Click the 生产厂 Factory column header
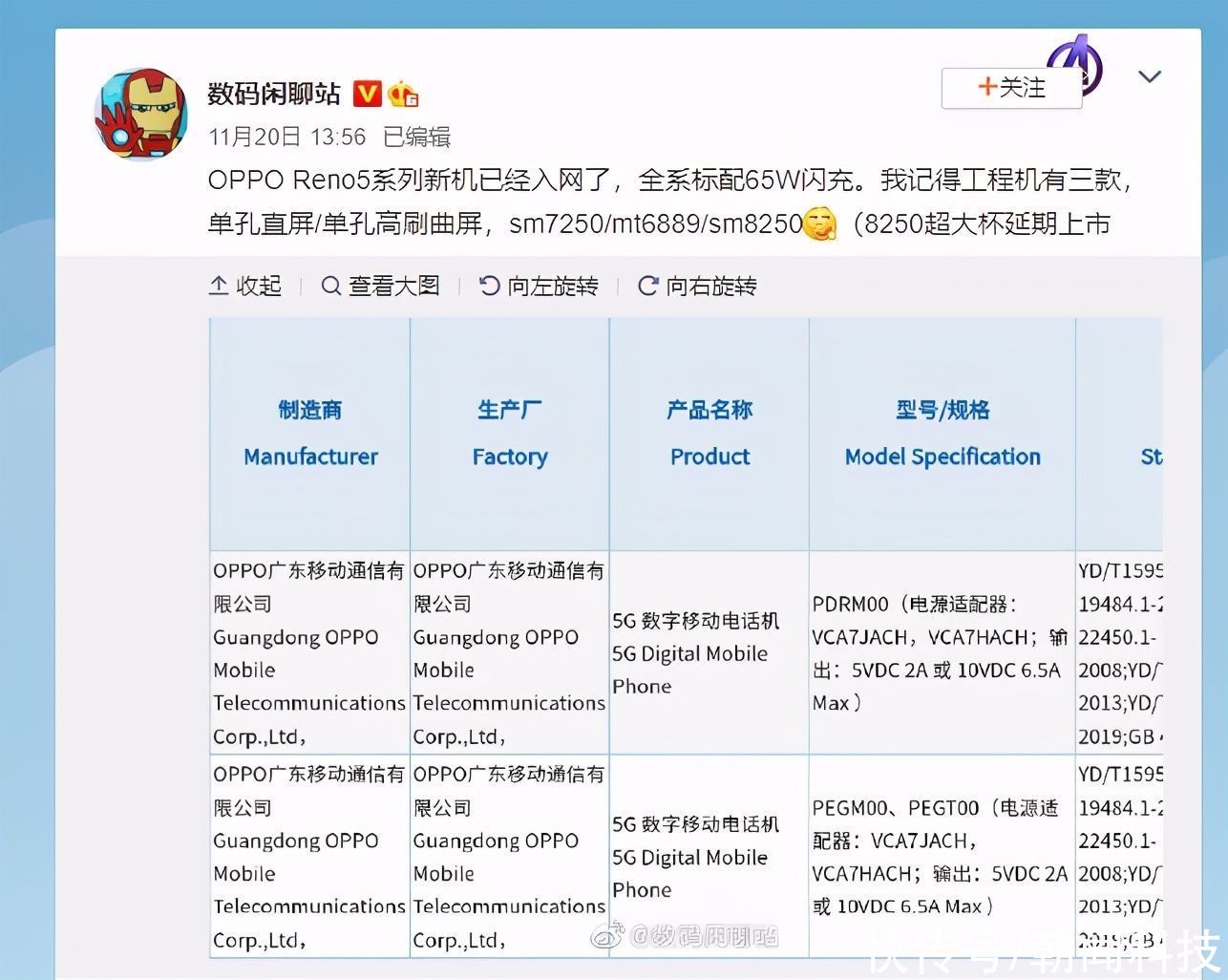Viewport: 1228px width, 980px height. [510, 434]
